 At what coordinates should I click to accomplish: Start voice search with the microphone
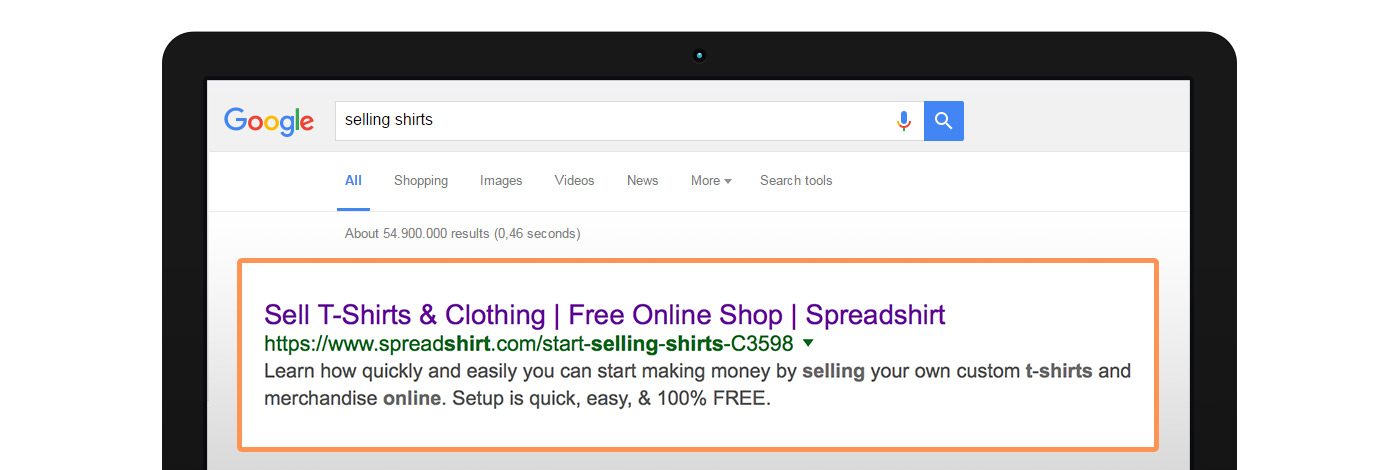pyautogui.click(x=903, y=121)
